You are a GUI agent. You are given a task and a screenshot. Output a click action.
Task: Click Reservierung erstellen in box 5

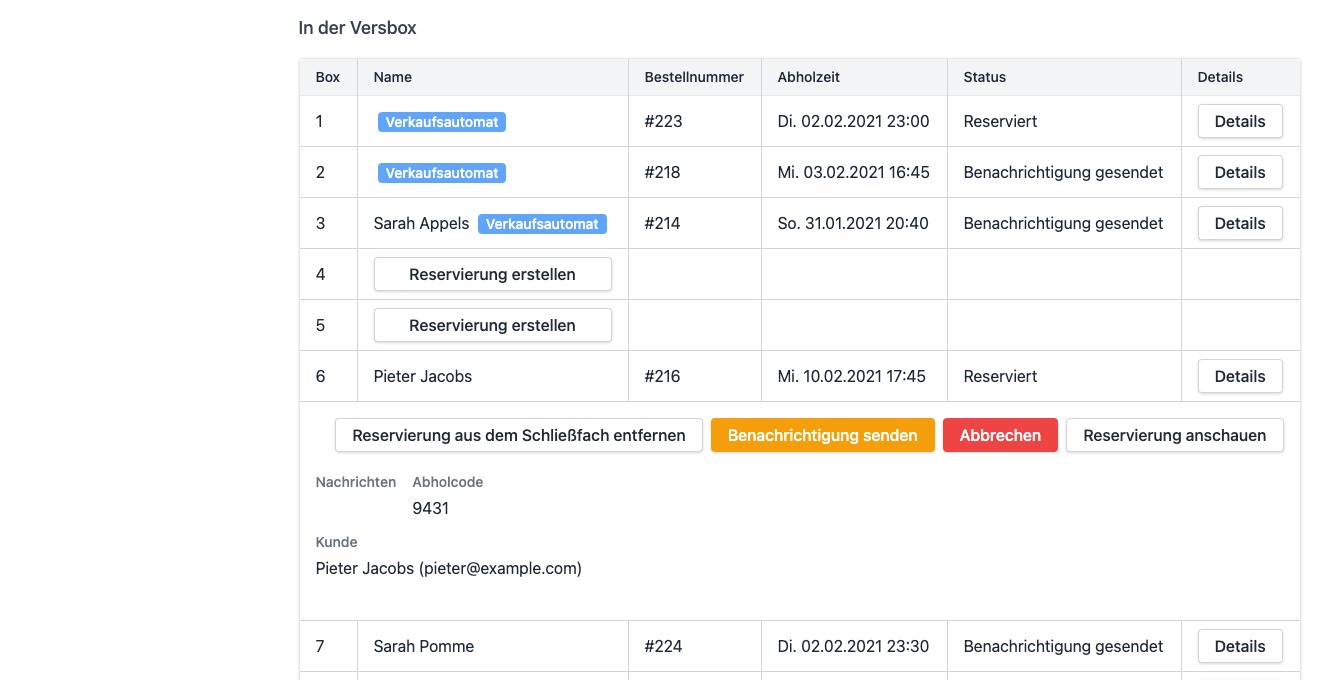pos(492,326)
